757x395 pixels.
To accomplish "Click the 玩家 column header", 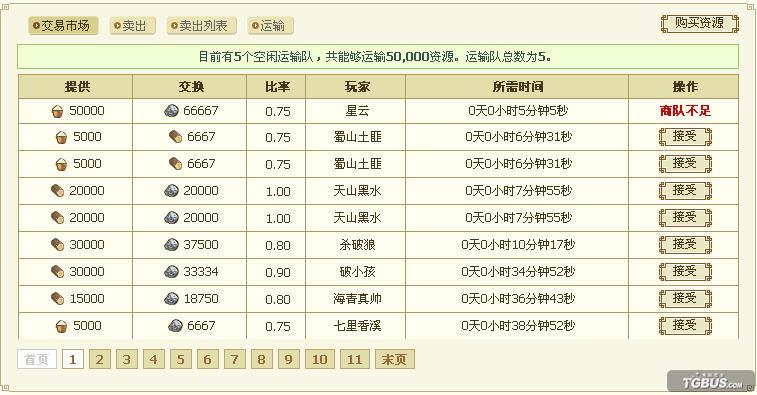I will coord(356,87).
